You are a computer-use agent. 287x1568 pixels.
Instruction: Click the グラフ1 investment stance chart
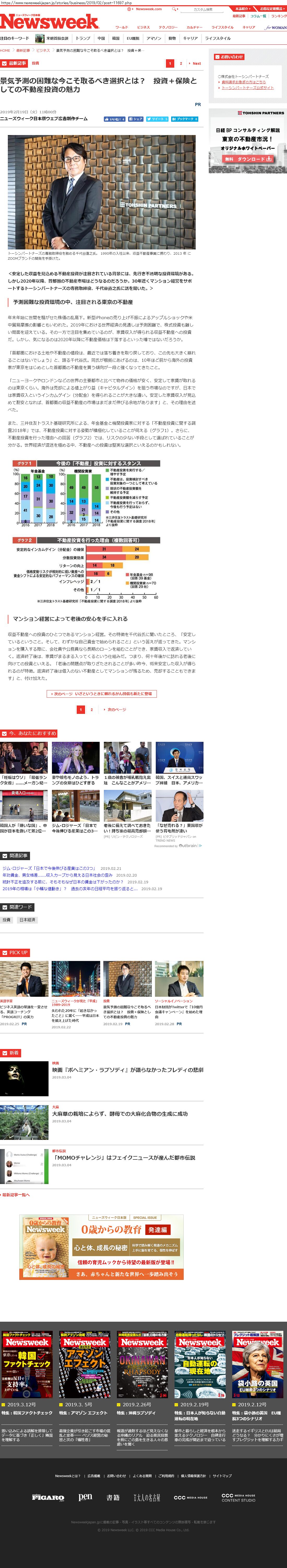pos(86,494)
